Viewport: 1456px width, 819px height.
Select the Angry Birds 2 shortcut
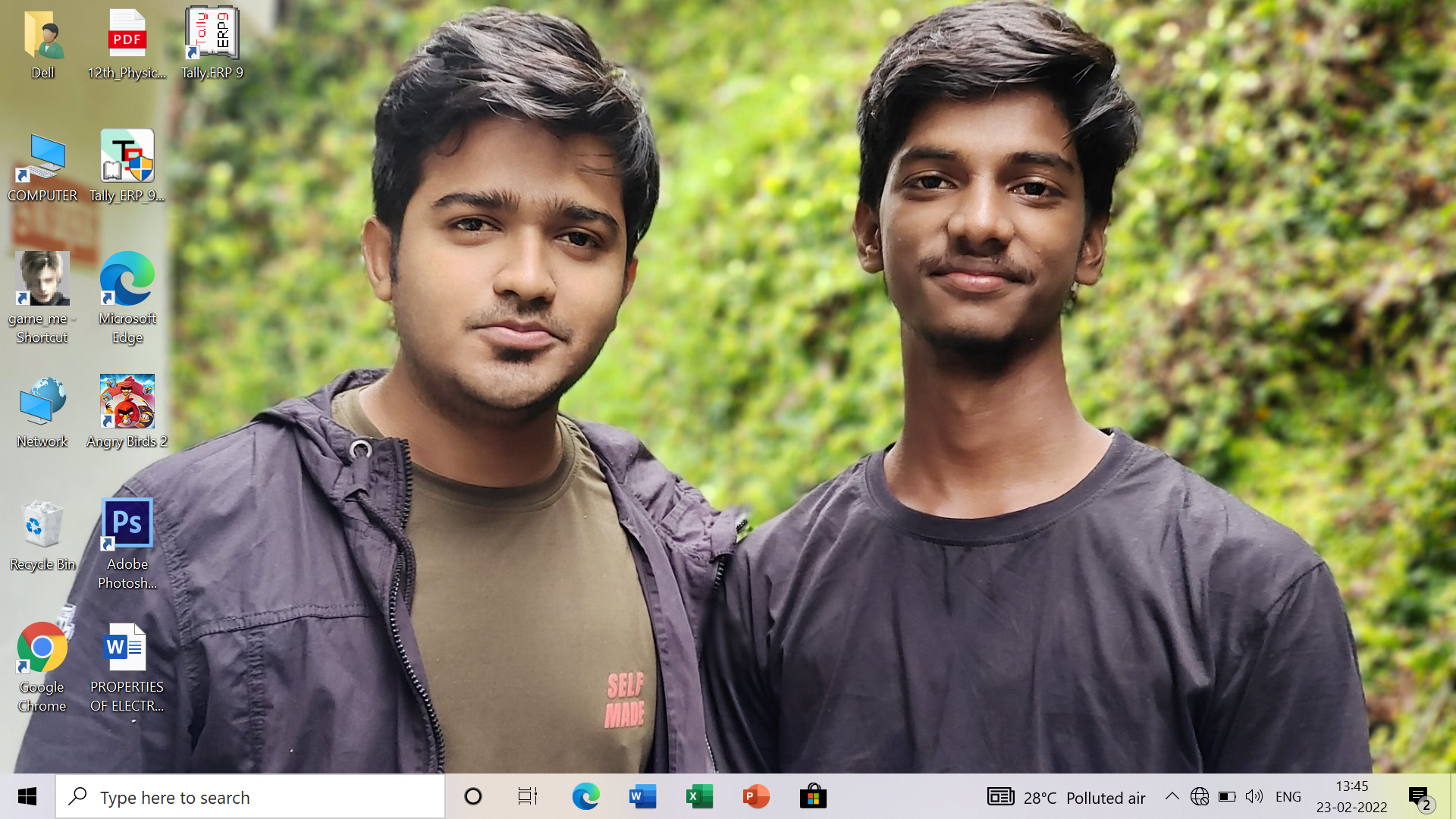pyautogui.click(x=127, y=402)
